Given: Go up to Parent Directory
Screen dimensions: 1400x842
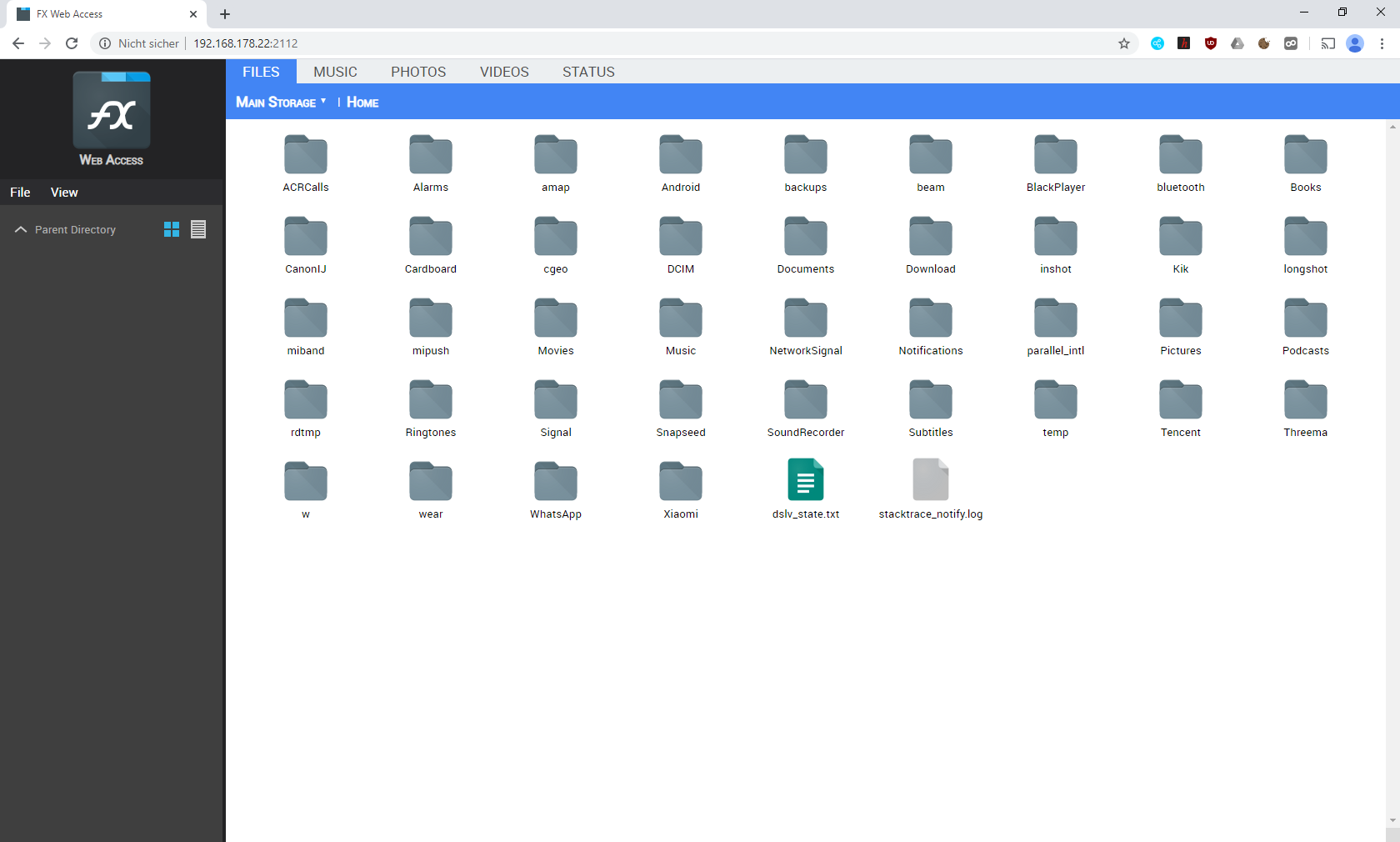Looking at the screenshot, I should [66, 229].
